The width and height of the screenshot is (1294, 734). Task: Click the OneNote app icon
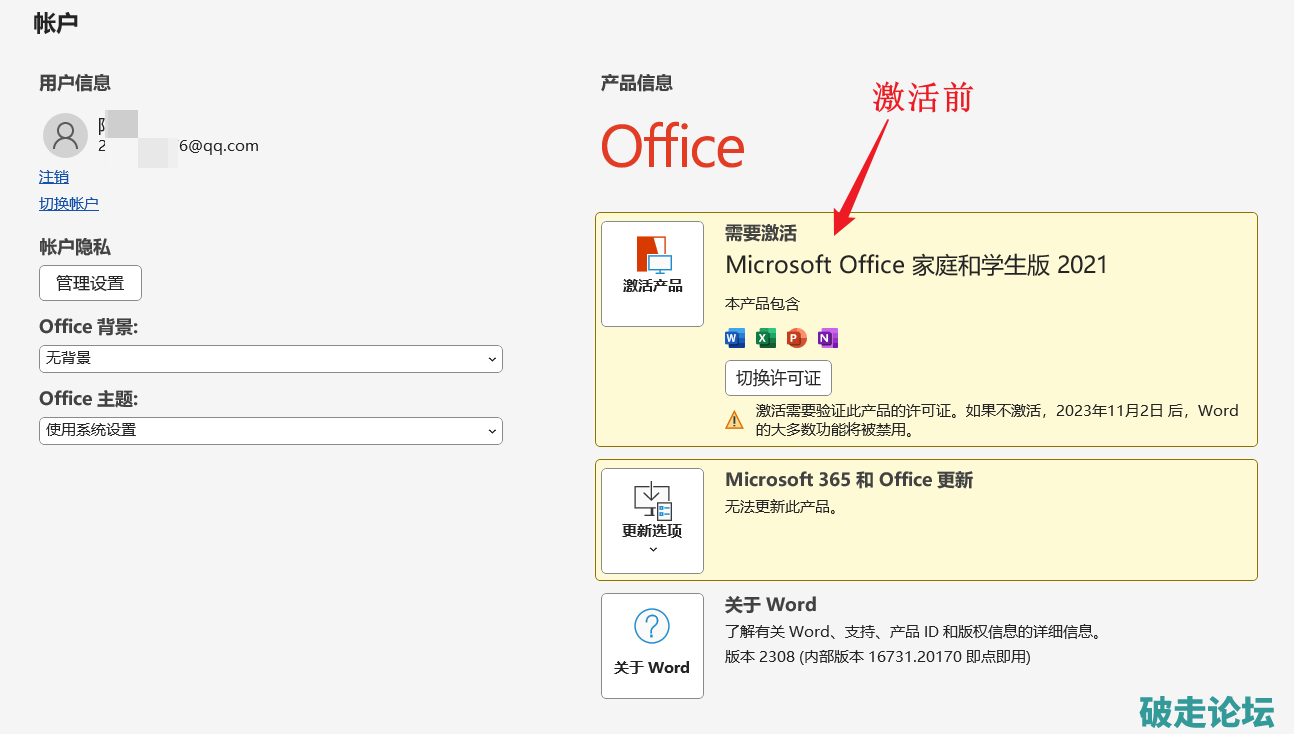pos(827,338)
